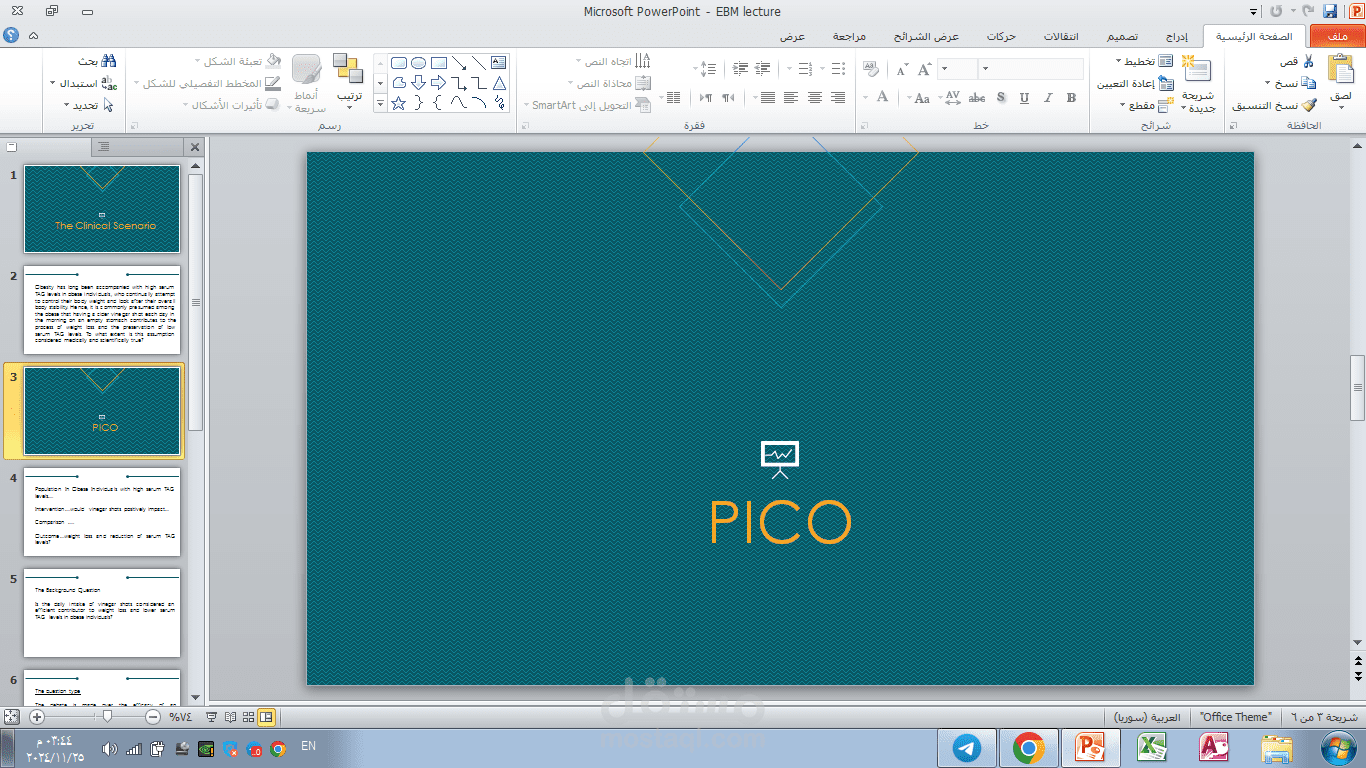The height and width of the screenshot is (768, 1366).
Task: Select the Oval shape
Action: [x=419, y=63]
